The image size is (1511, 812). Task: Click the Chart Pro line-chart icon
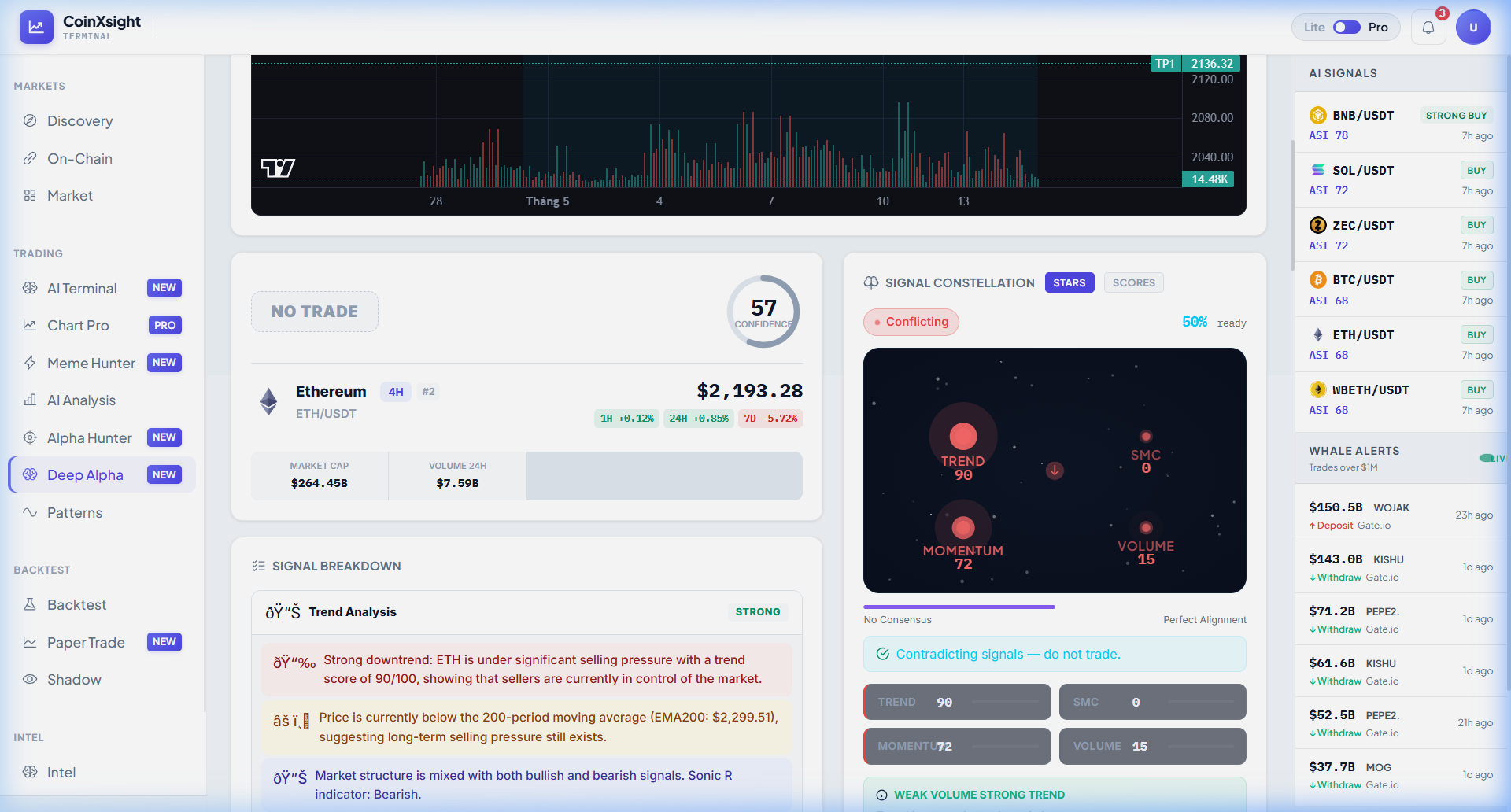[30, 325]
